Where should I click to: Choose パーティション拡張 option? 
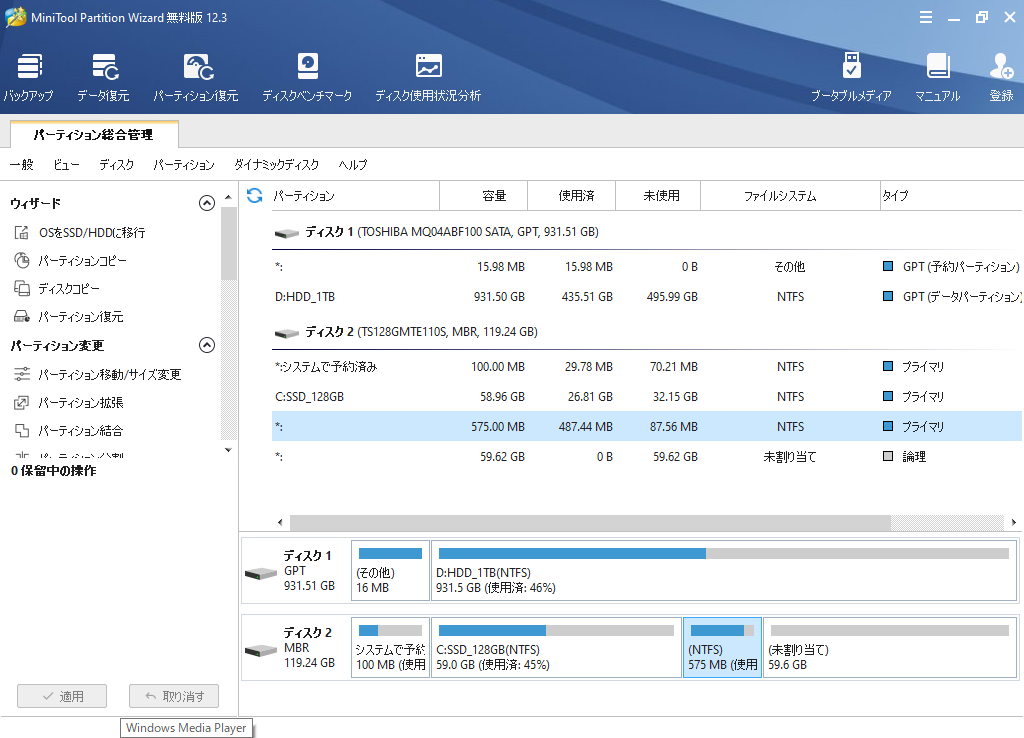click(69, 402)
